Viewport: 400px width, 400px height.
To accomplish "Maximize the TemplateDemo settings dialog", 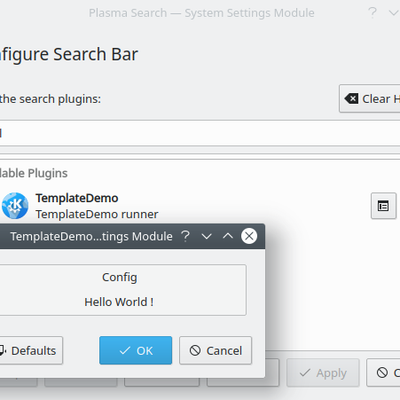I will coord(228,236).
